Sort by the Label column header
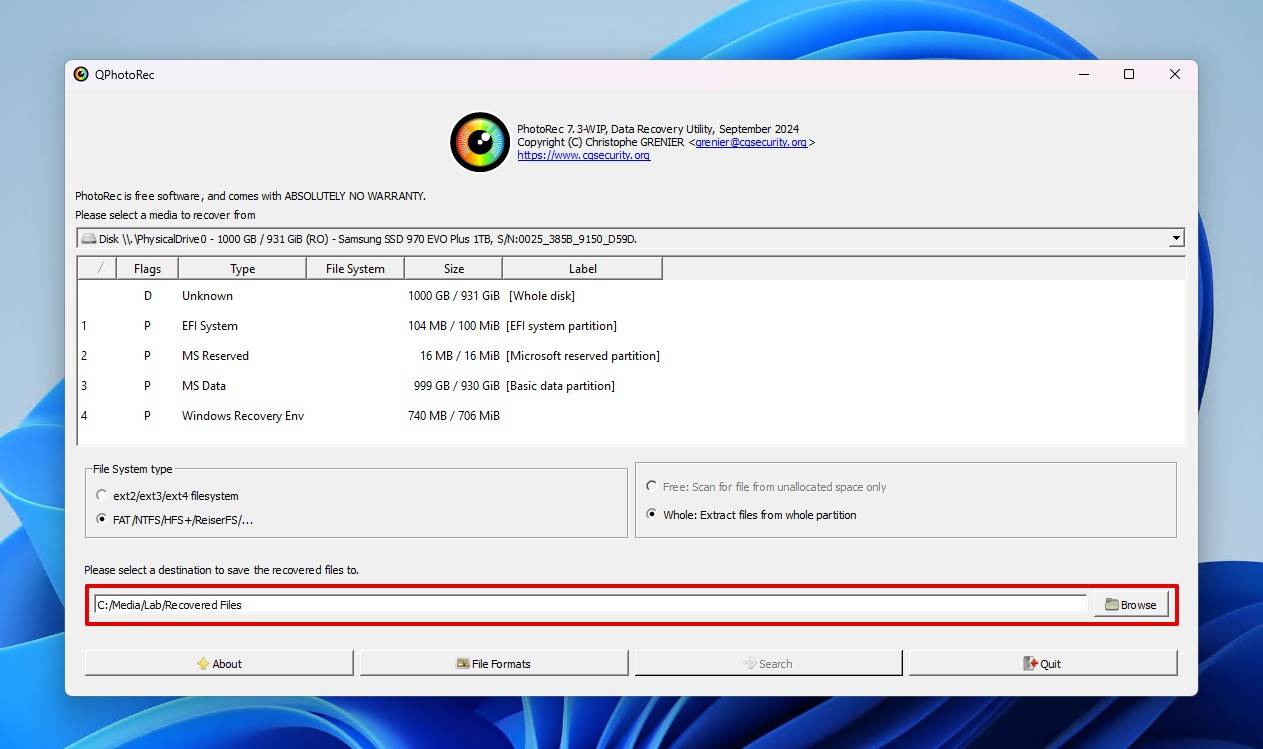 point(582,268)
